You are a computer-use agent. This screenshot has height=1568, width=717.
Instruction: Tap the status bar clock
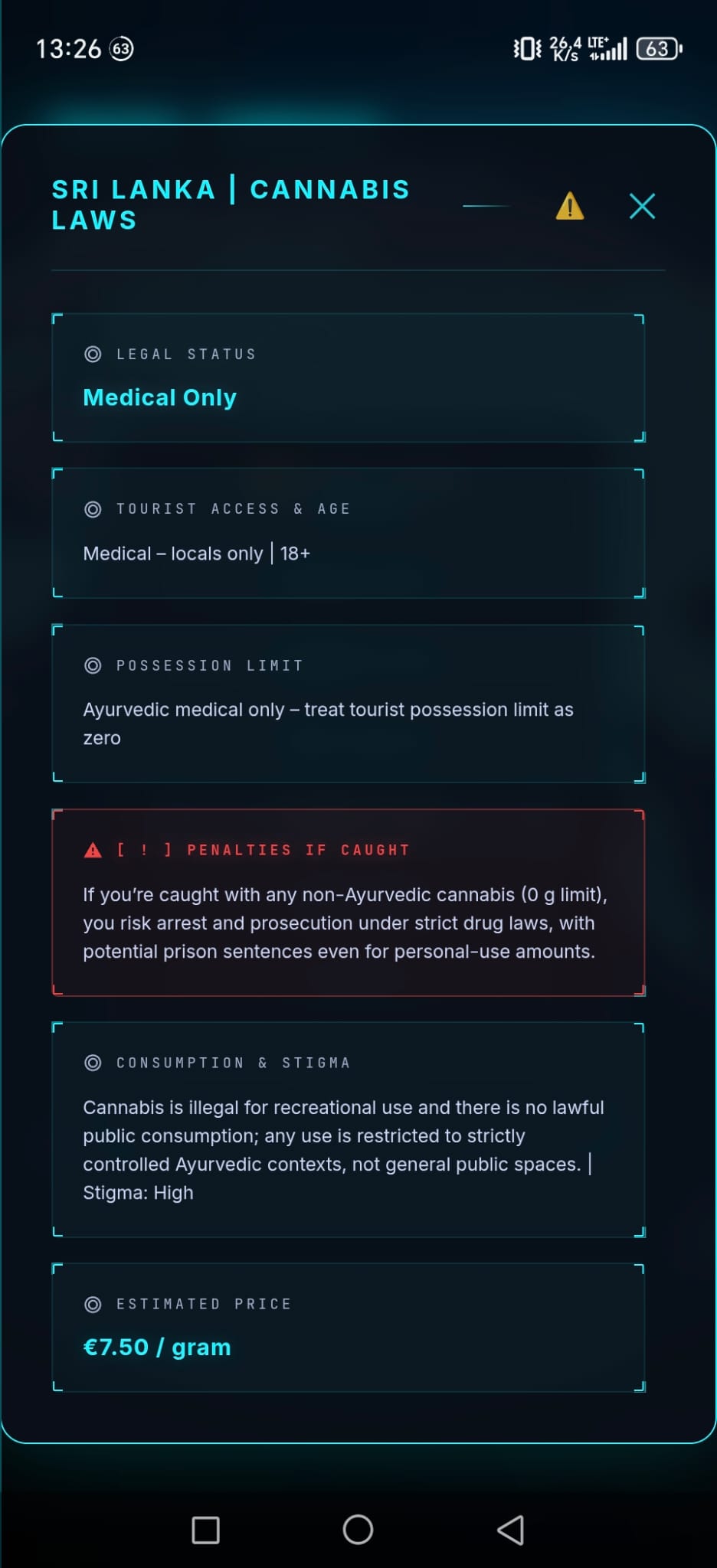point(68,49)
